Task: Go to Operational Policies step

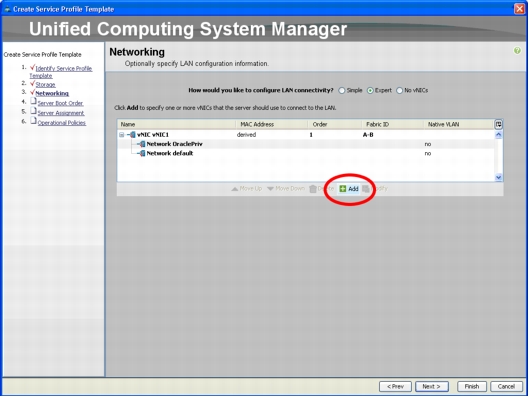Action: 61,123
